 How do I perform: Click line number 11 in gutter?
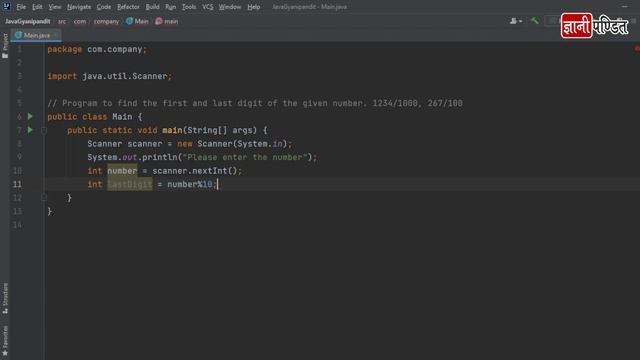coord(17,184)
